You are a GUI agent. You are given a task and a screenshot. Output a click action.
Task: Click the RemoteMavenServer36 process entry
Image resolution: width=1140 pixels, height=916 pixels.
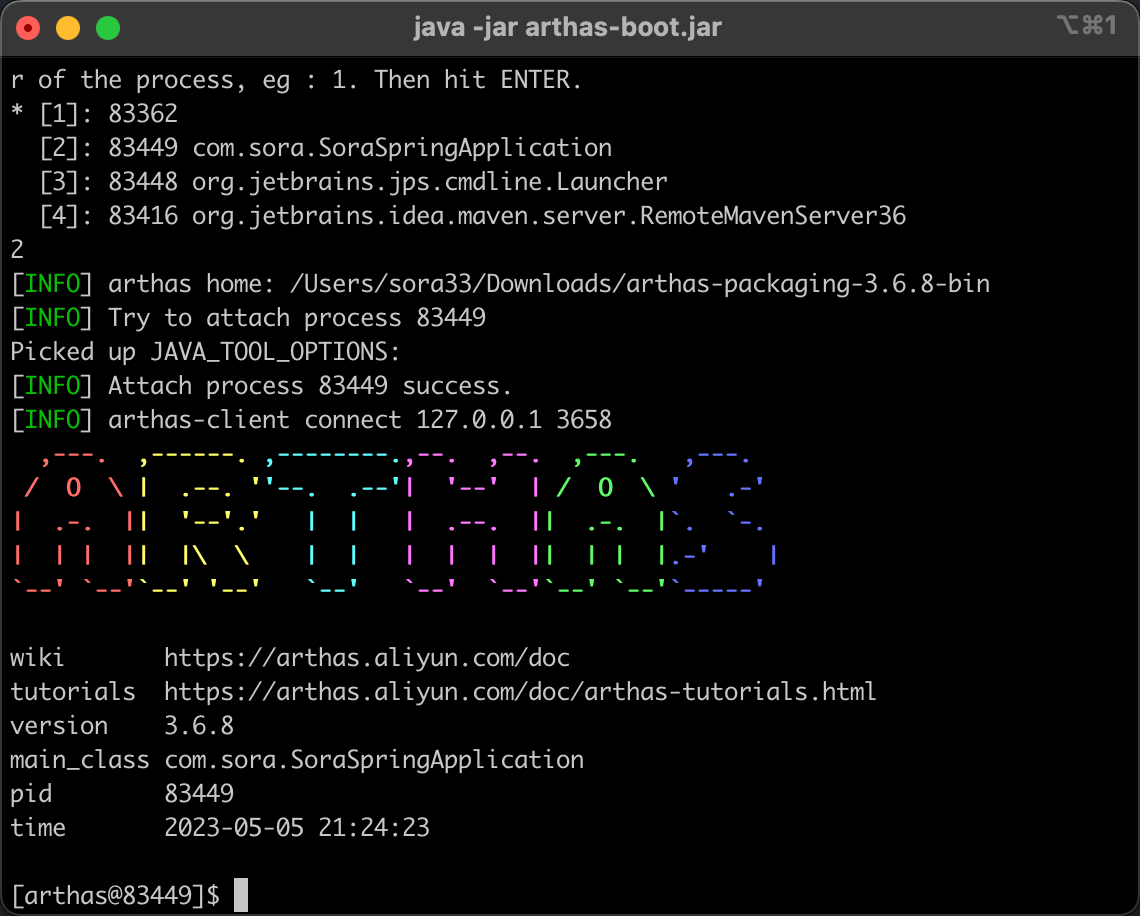[549, 216]
